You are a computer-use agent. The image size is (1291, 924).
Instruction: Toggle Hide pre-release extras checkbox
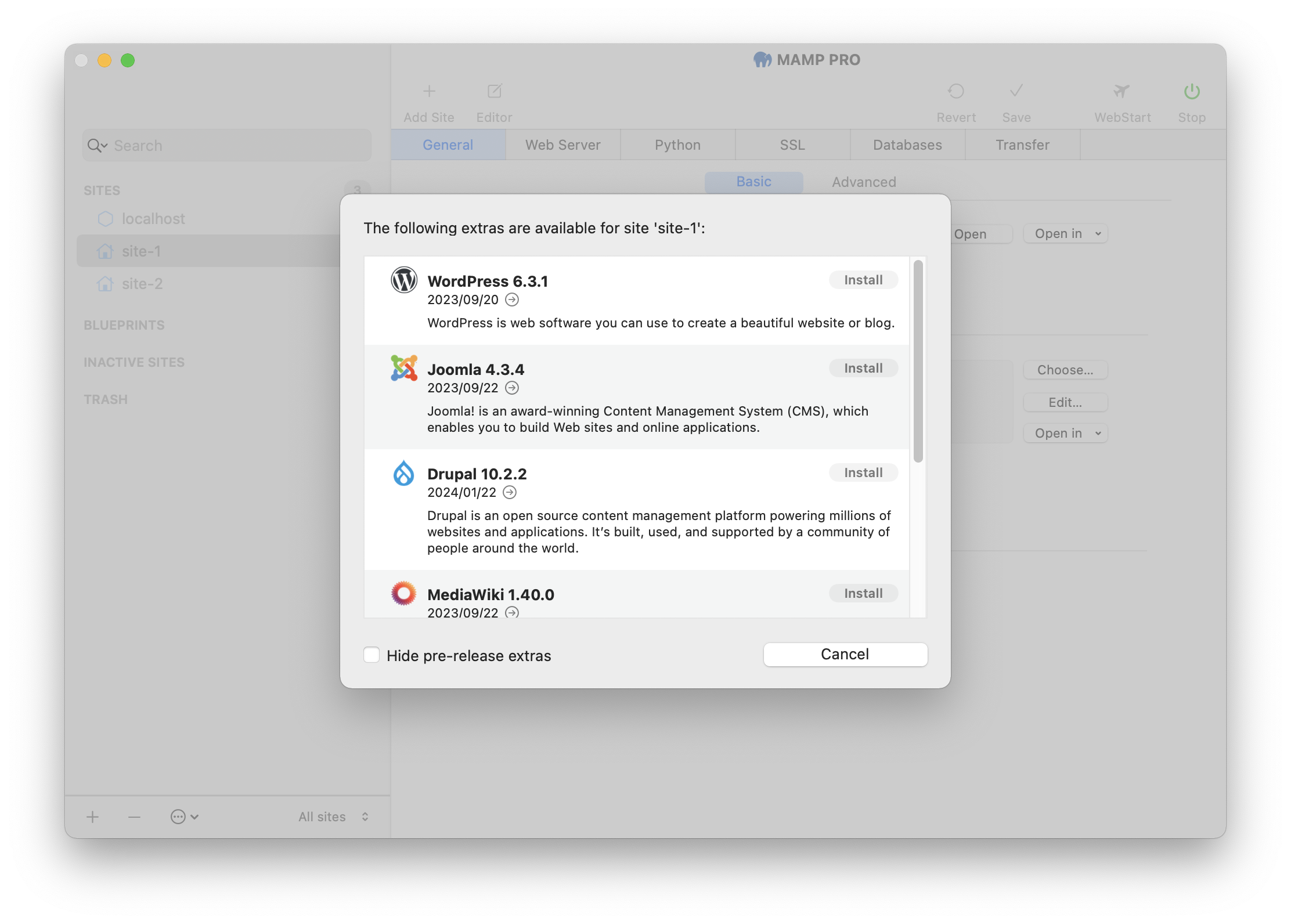(371, 655)
